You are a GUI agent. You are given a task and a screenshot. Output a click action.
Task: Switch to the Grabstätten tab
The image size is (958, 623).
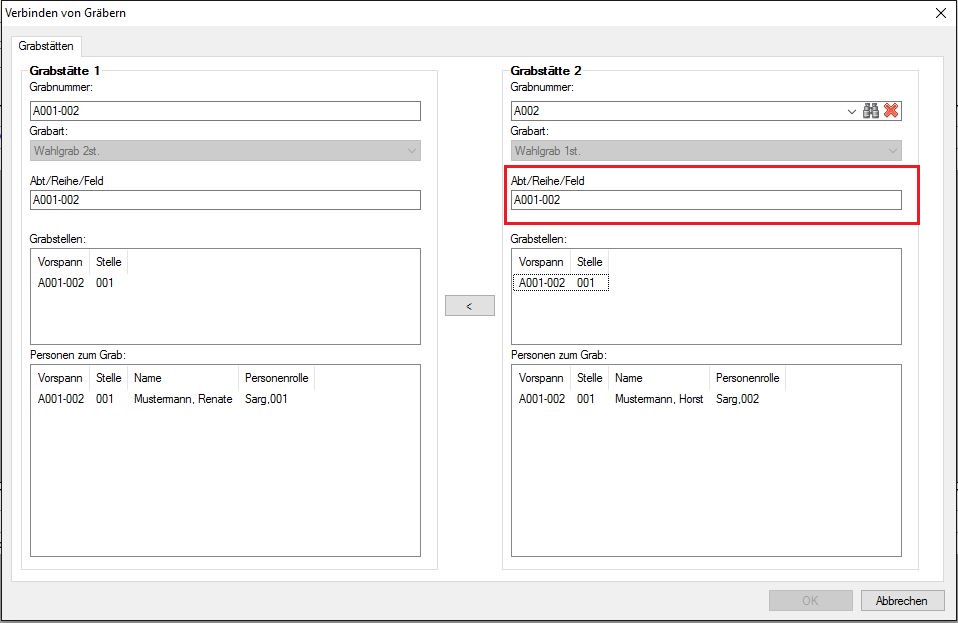pos(47,45)
